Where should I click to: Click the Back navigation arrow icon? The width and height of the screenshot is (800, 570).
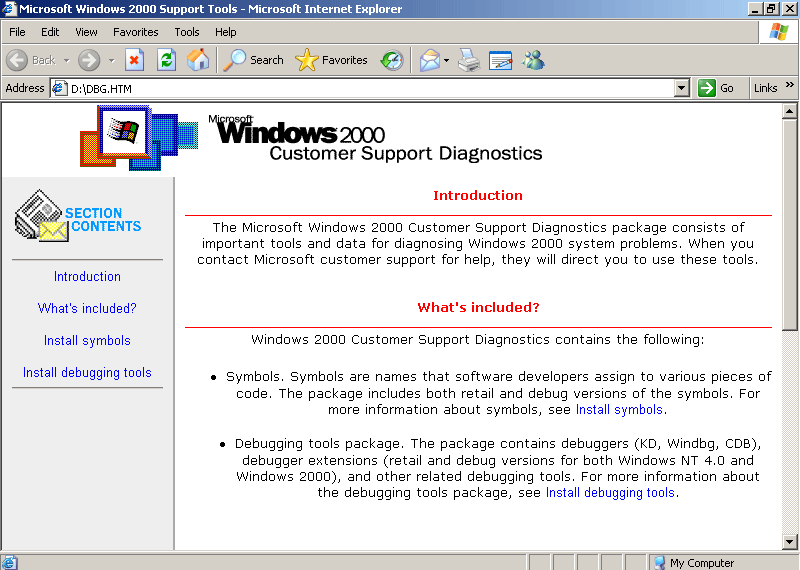point(17,60)
